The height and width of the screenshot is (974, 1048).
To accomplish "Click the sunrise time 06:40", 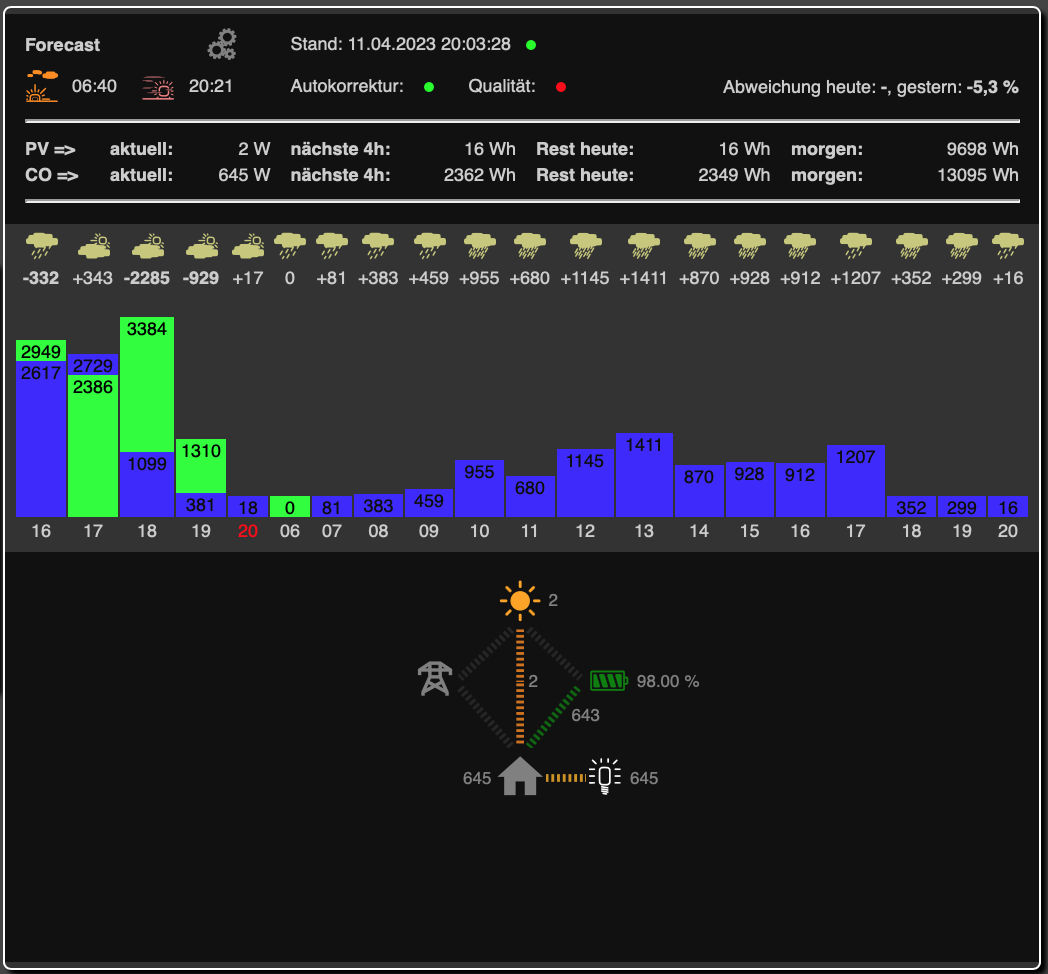I will [94, 86].
